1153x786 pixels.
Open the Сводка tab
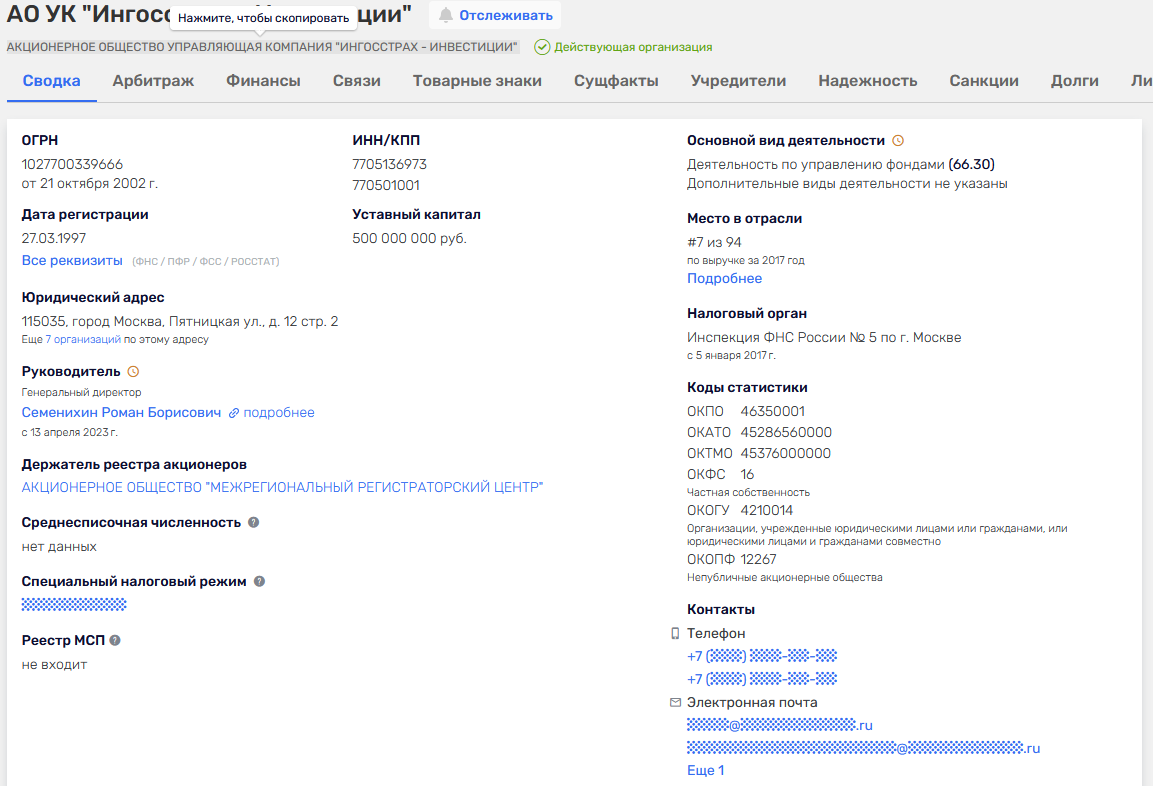tap(51, 81)
